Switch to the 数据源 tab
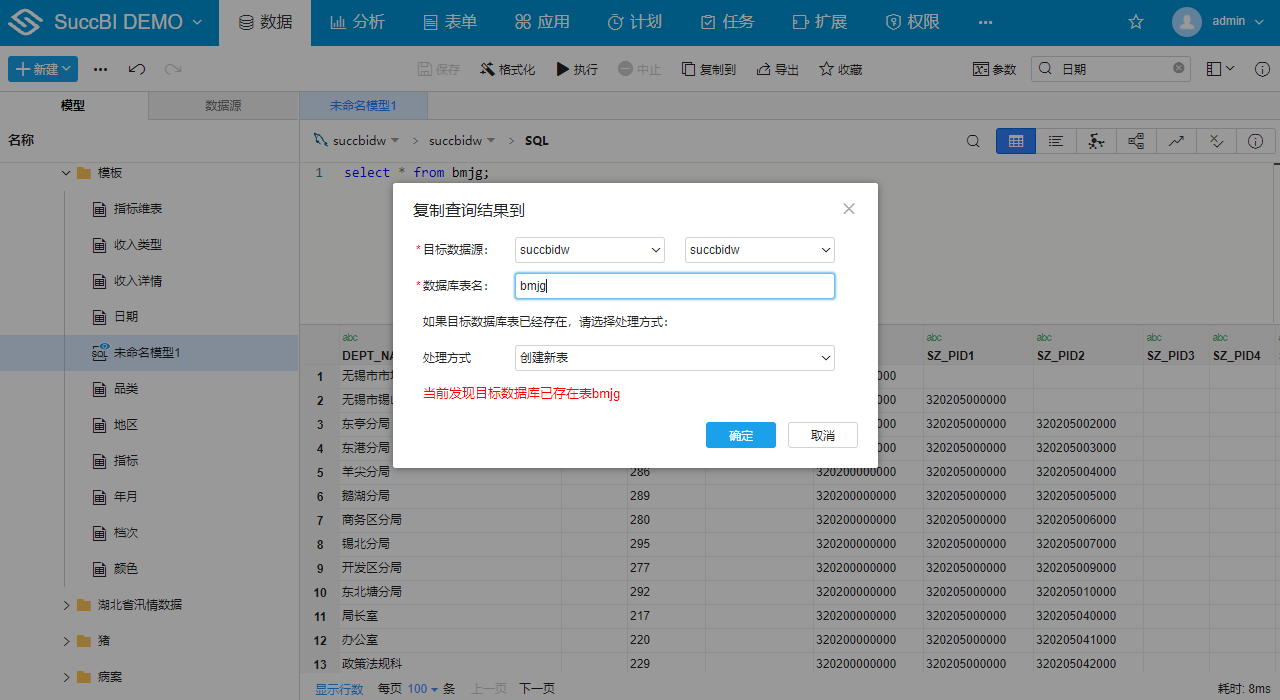 223,105
